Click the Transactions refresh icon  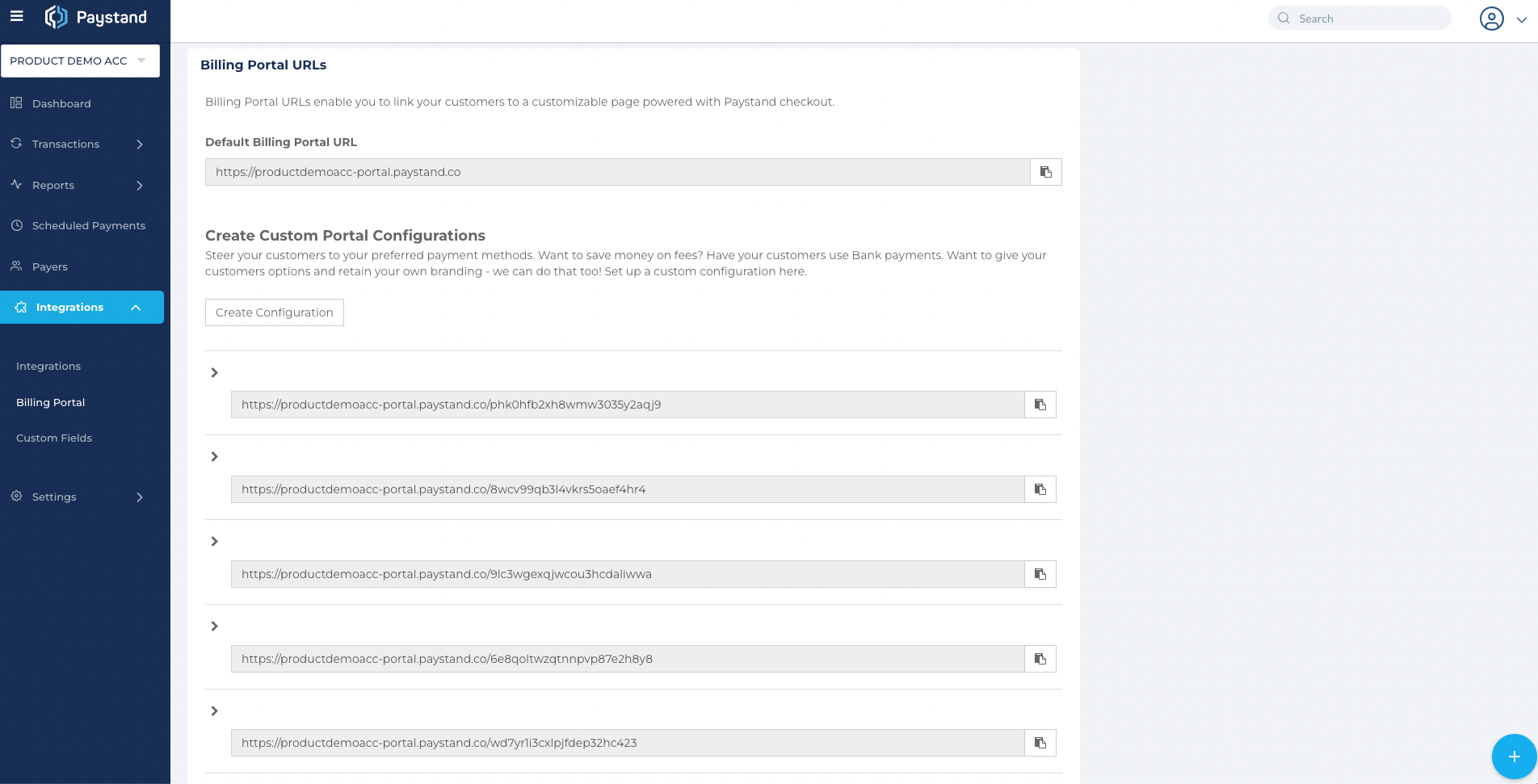point(16,143)
